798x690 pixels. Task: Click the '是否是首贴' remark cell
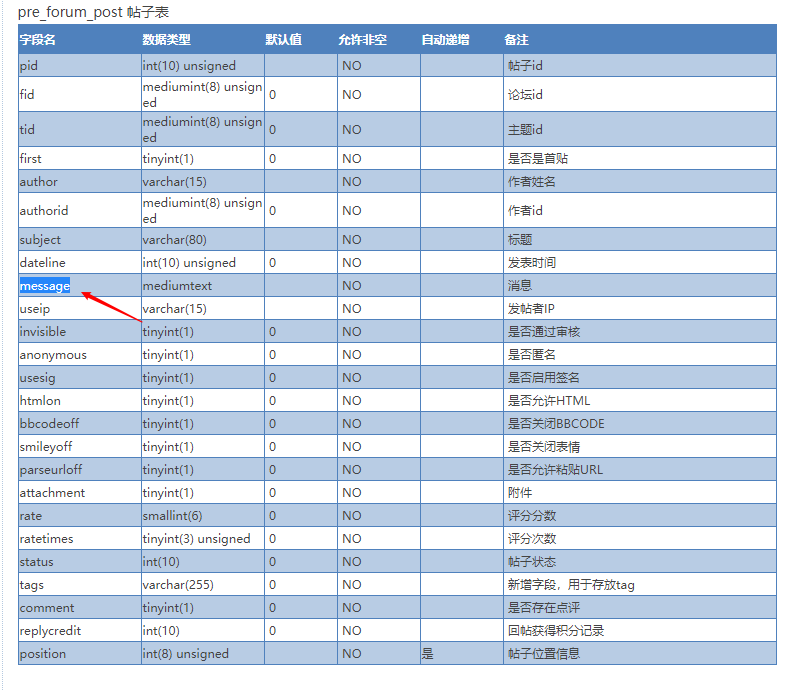pos(640,158)
